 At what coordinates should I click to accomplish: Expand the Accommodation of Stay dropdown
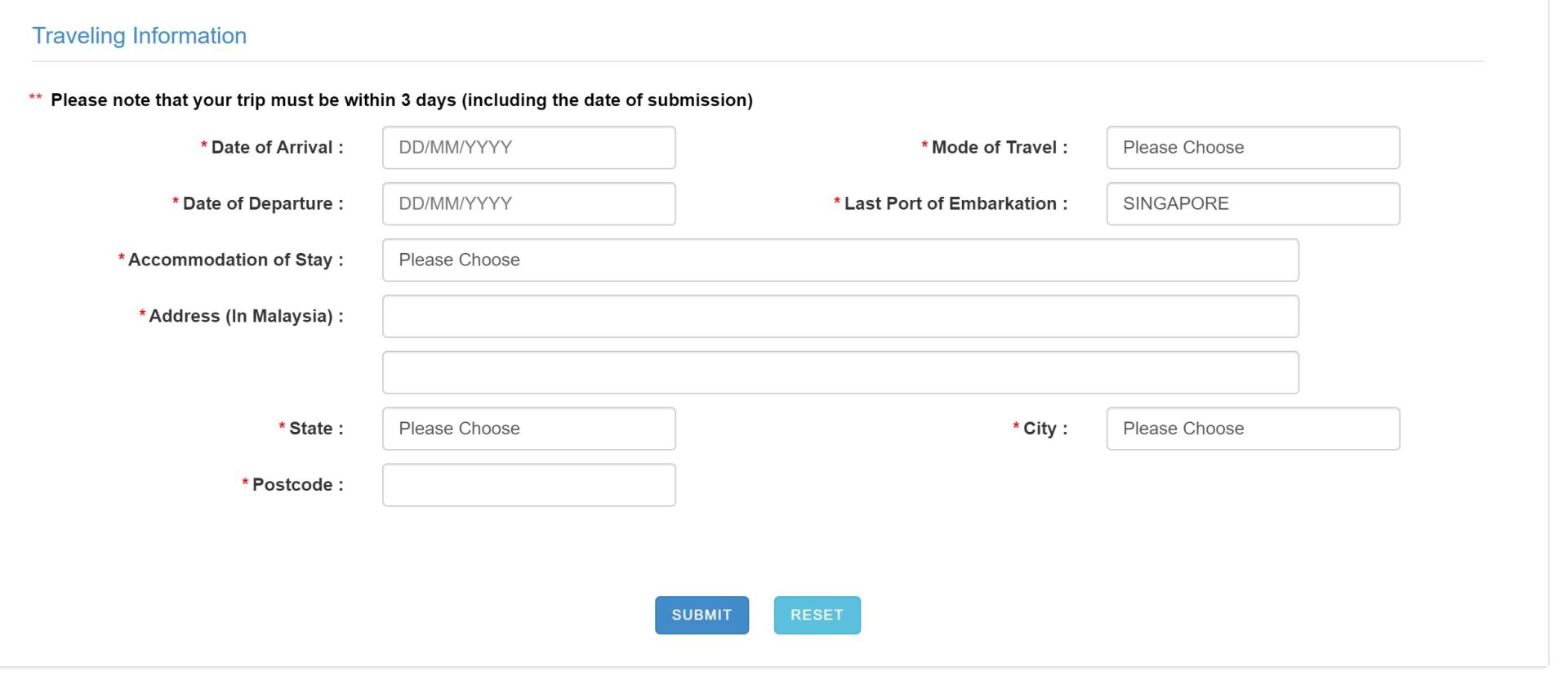(840, 260)
